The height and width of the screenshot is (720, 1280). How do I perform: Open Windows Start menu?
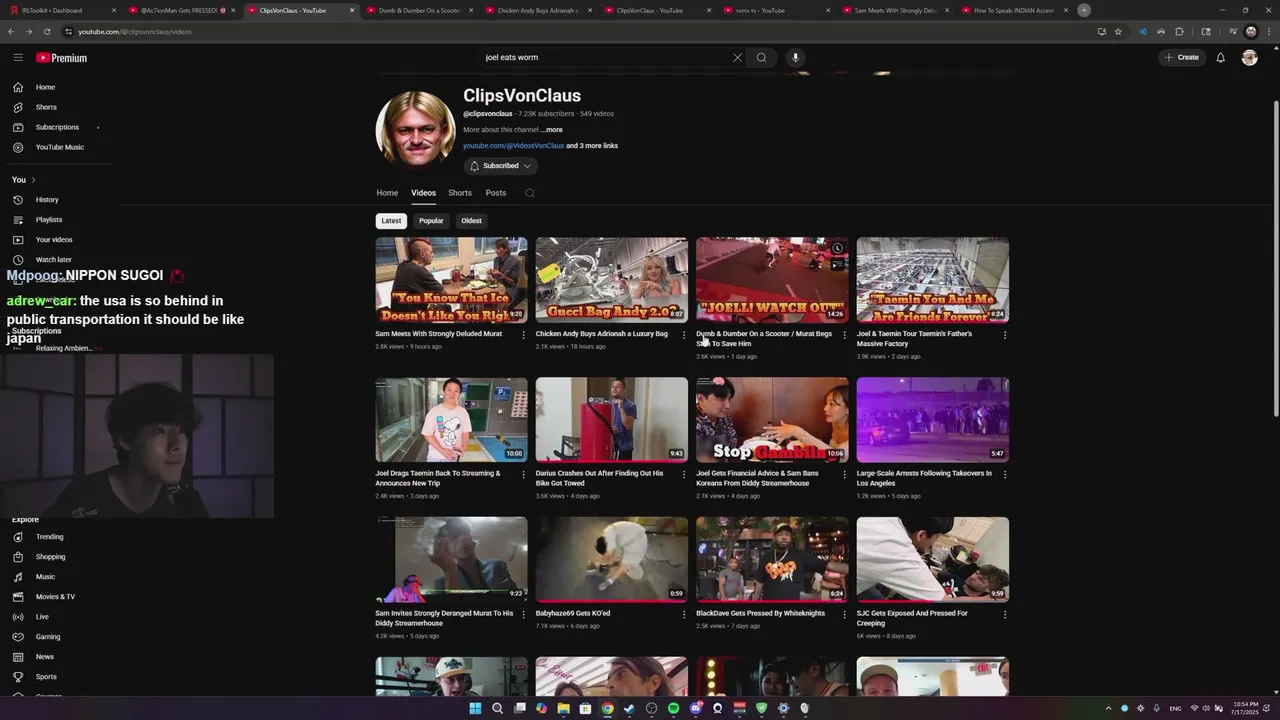click(475, 708)
